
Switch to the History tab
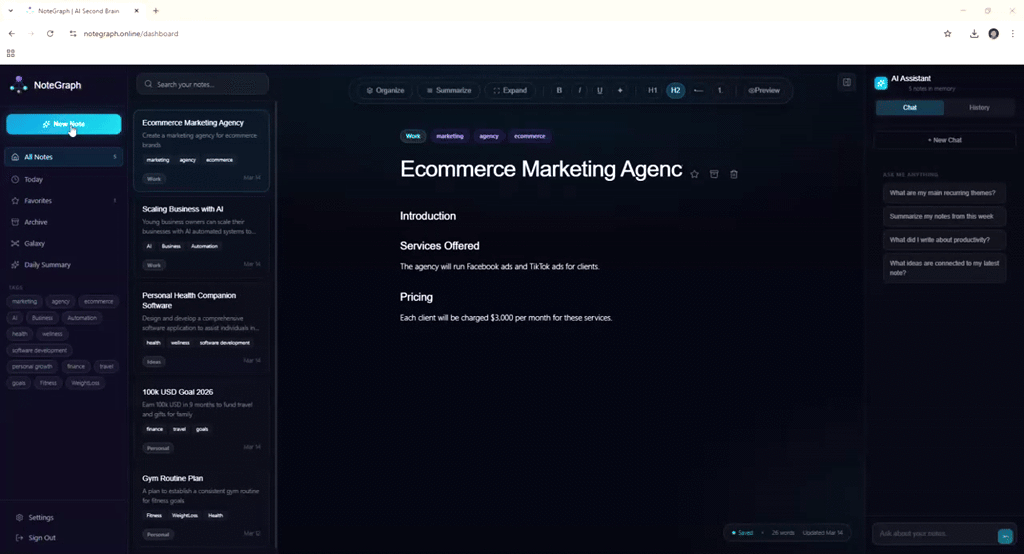coord(979,107)
